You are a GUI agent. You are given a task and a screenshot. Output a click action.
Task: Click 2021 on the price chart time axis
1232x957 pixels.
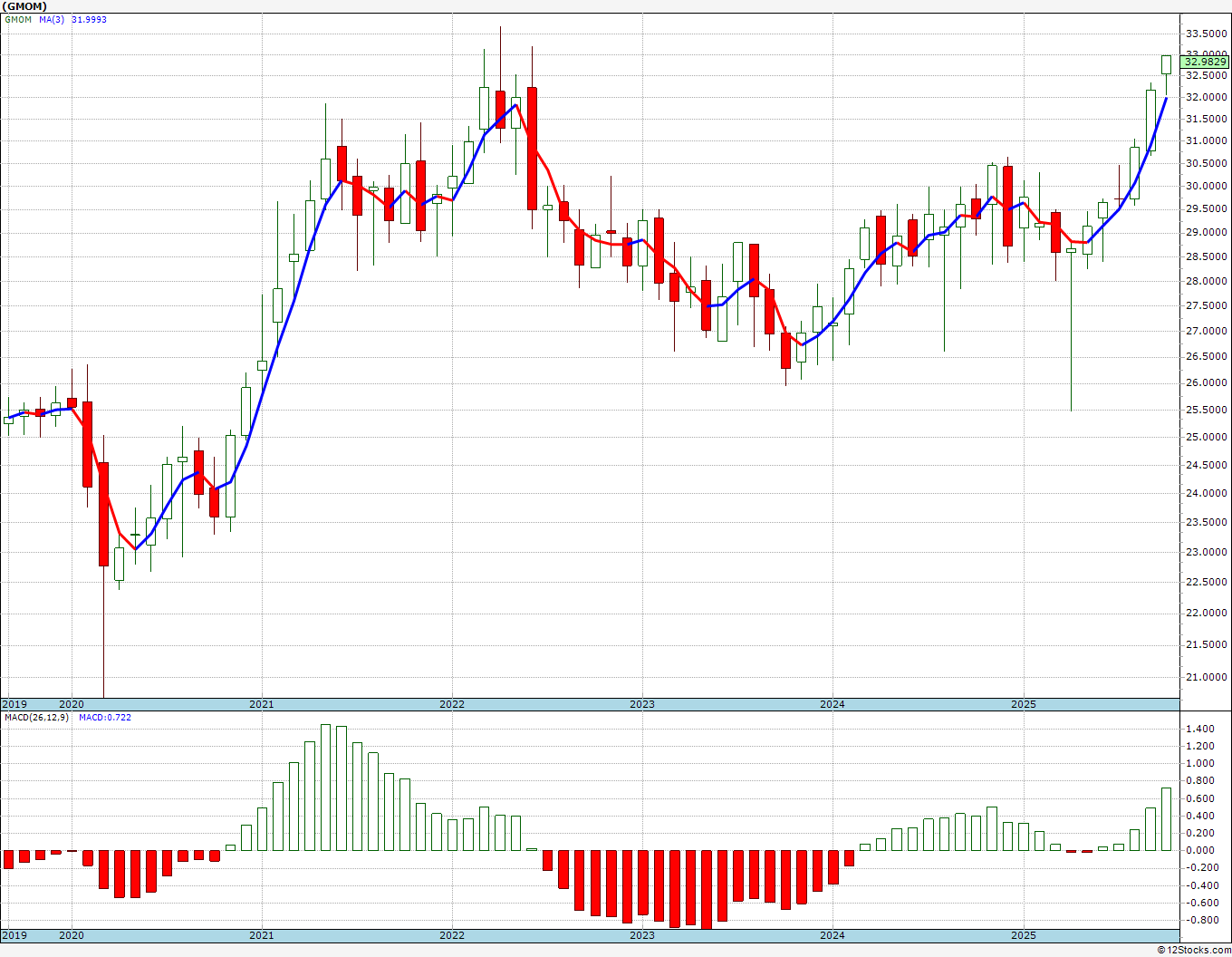coord(261,704)
